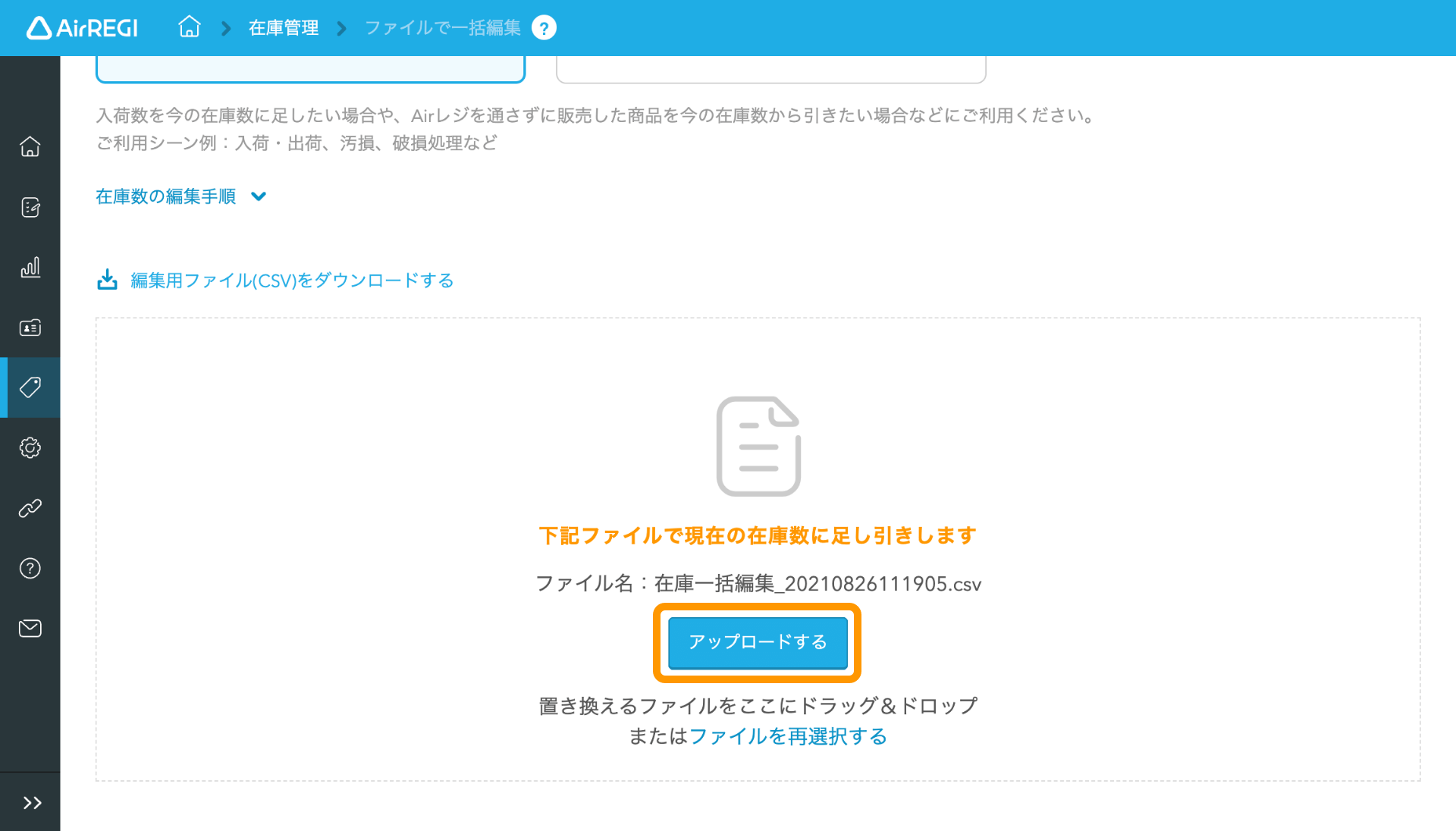Screen dimensions: 1456x831
Task: Click アップロードする to upload file
Action: (757, 641)
